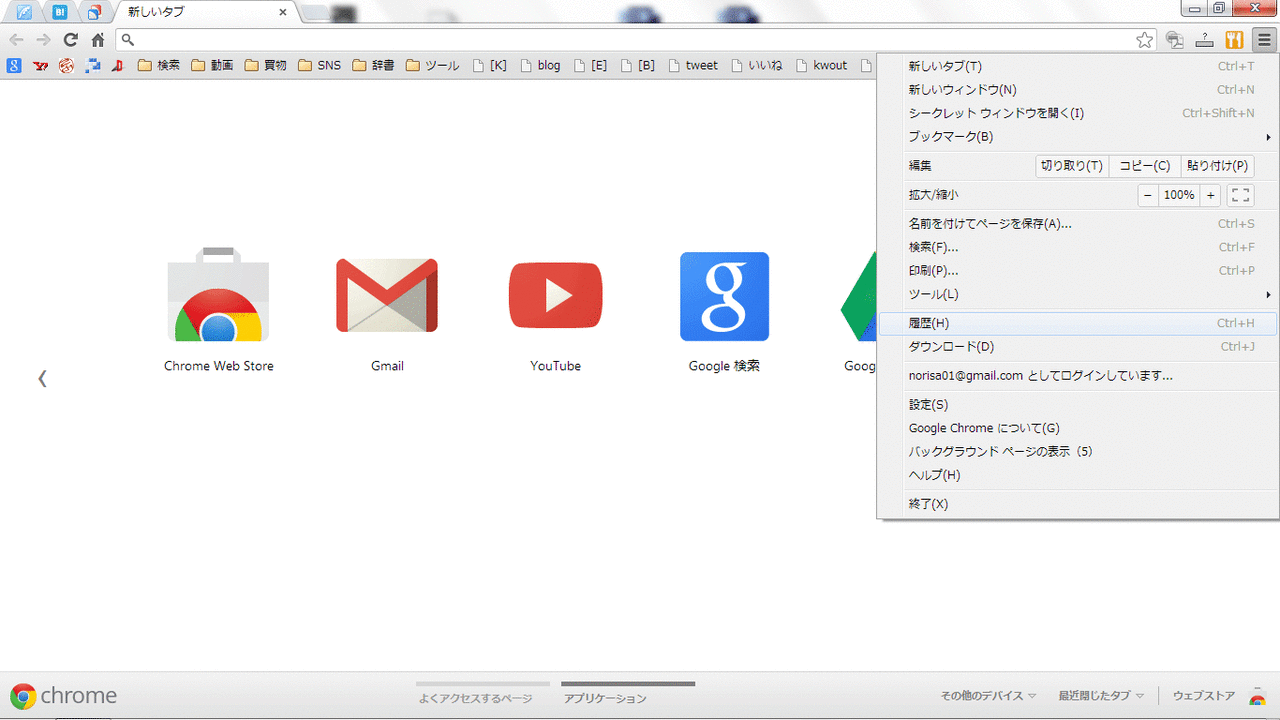Expand the ブックマーク(B) submenu

click(1078, 136)
